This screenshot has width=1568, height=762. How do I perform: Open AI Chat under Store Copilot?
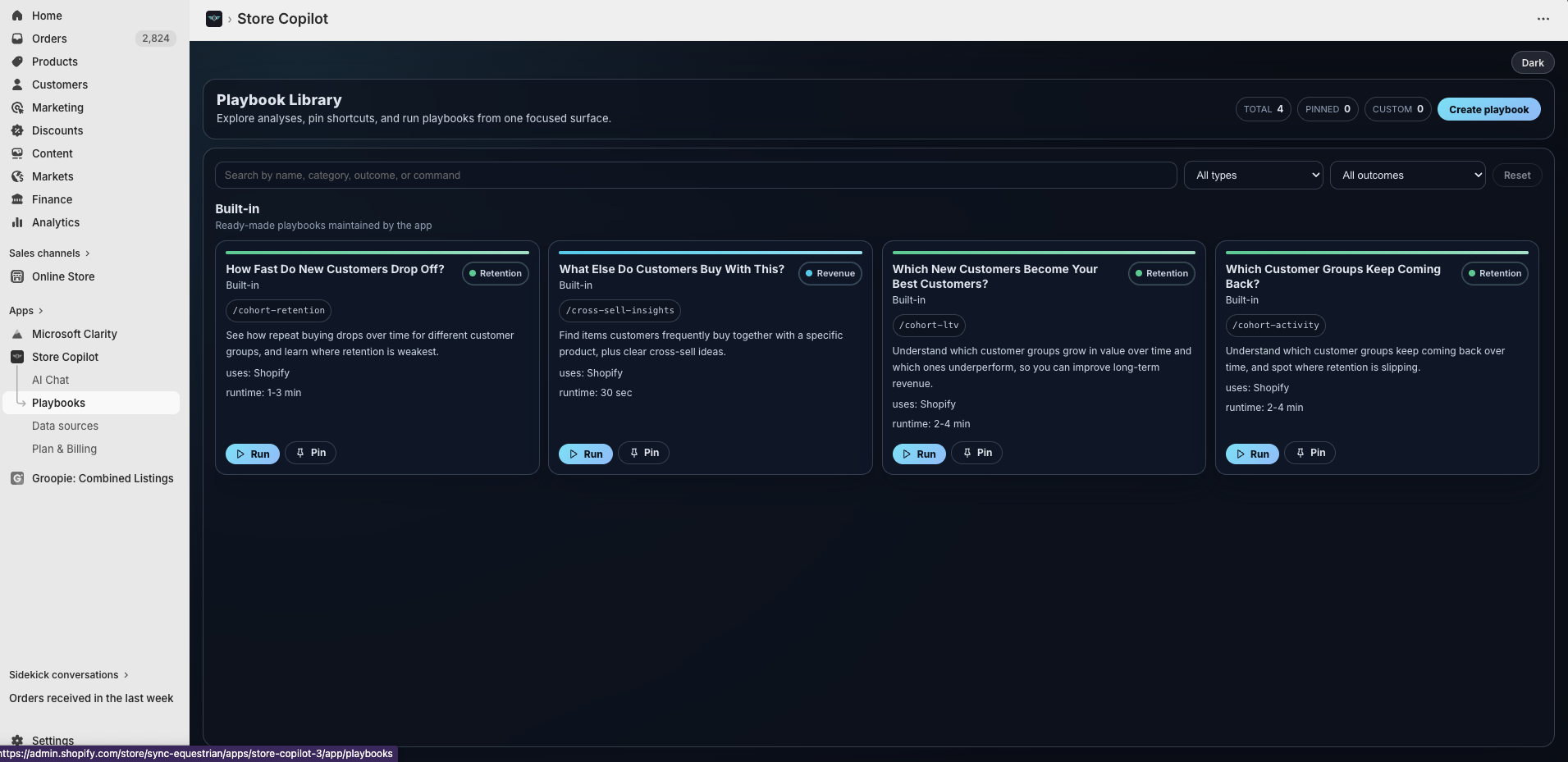point(50,380)
